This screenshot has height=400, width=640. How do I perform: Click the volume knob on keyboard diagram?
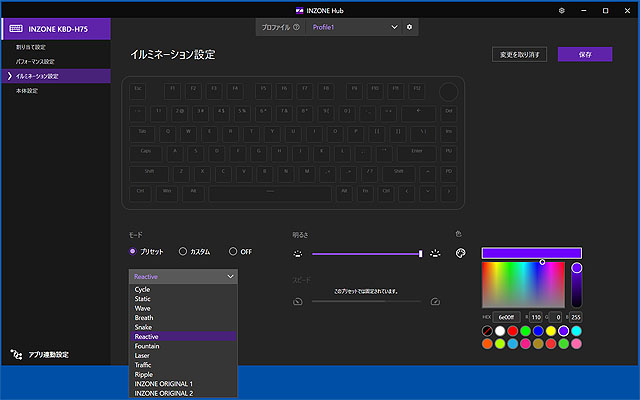pos(449,92)
